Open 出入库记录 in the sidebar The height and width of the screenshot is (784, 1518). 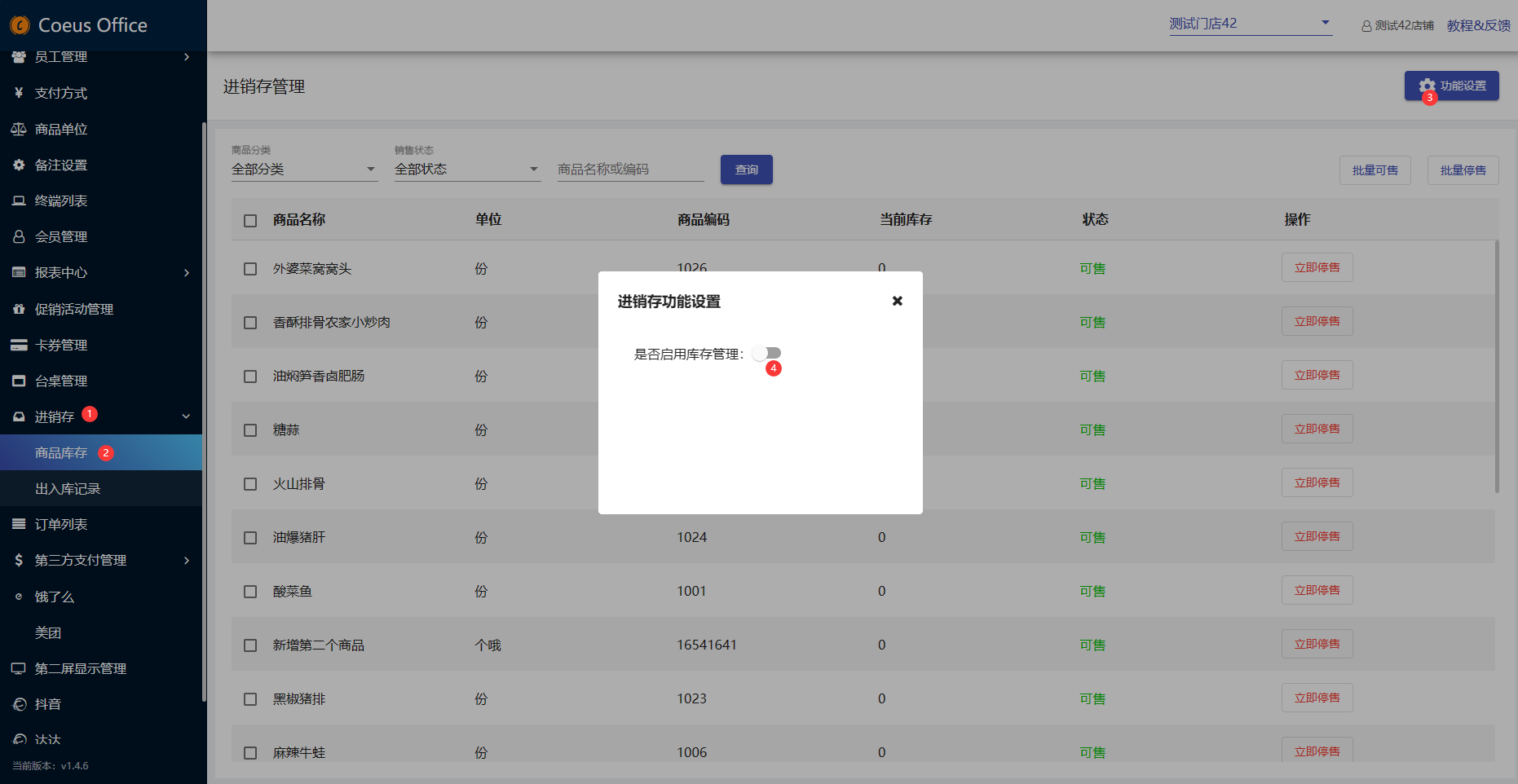[68, 489]
